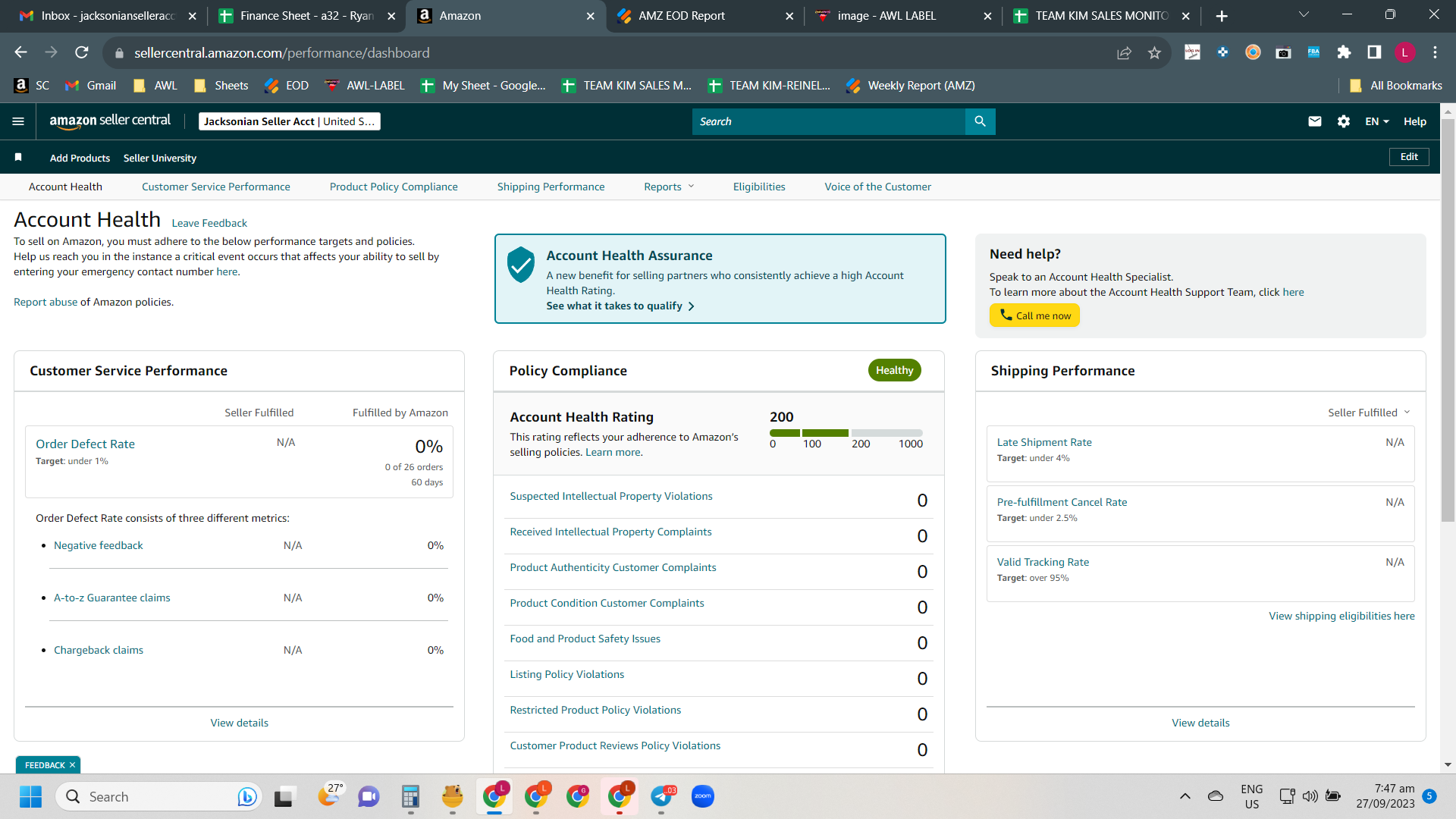This screenshot has height=819, width=1456.
Task: Open the Eligibilities tab
Action: tap(759, 187)
